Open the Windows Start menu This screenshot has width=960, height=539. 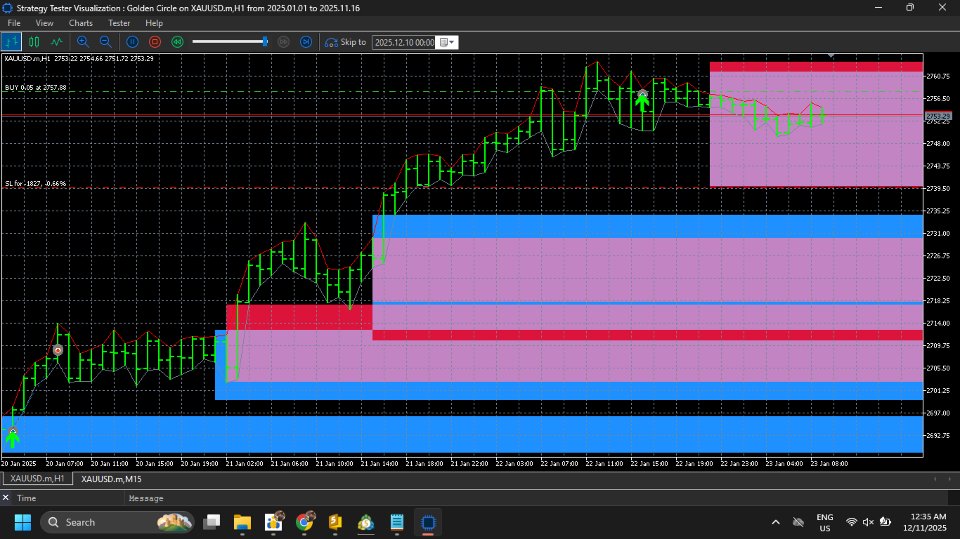23,522
